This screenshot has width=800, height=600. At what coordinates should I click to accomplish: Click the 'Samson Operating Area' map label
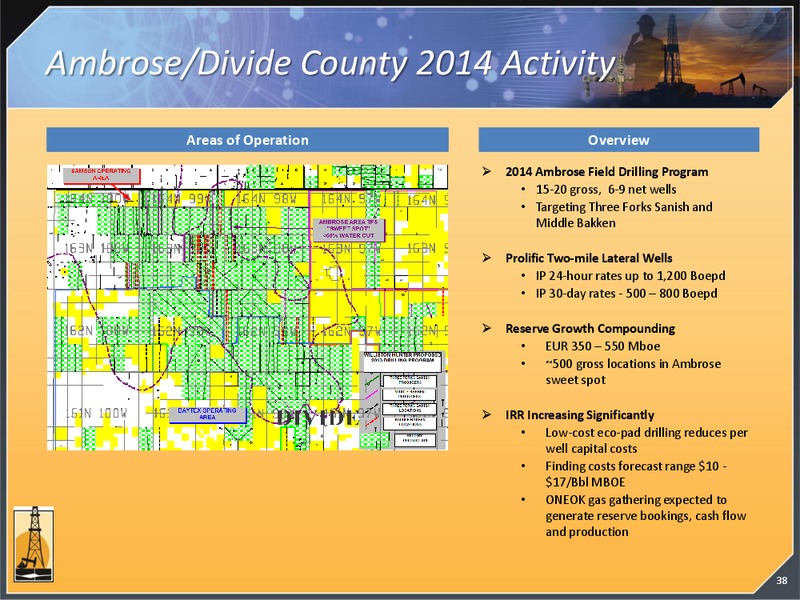101,174
